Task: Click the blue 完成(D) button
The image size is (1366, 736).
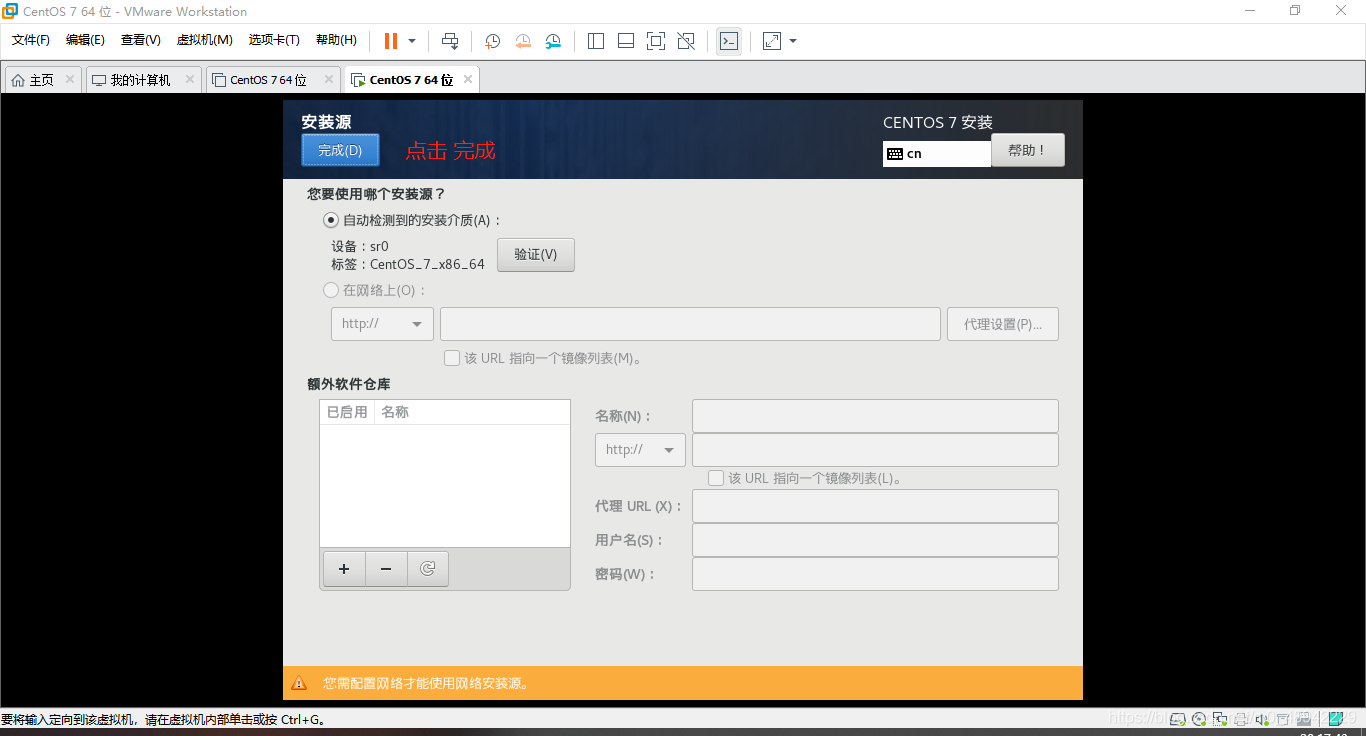Action: click(340, 150)
